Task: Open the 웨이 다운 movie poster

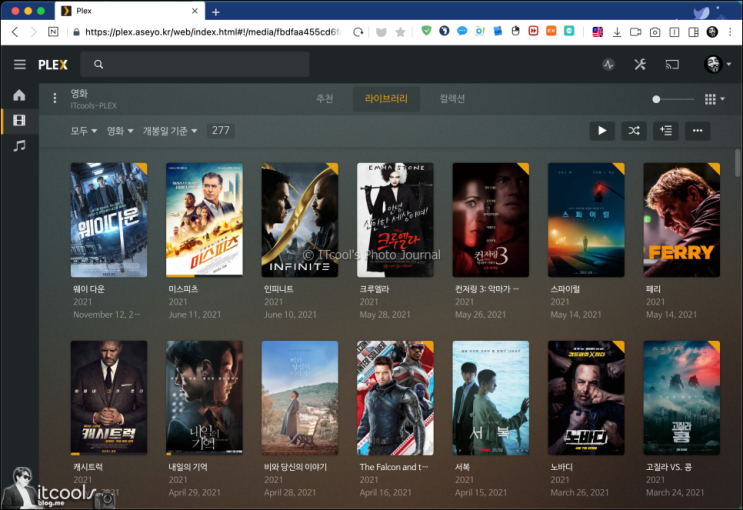Action: click(109, 220)
